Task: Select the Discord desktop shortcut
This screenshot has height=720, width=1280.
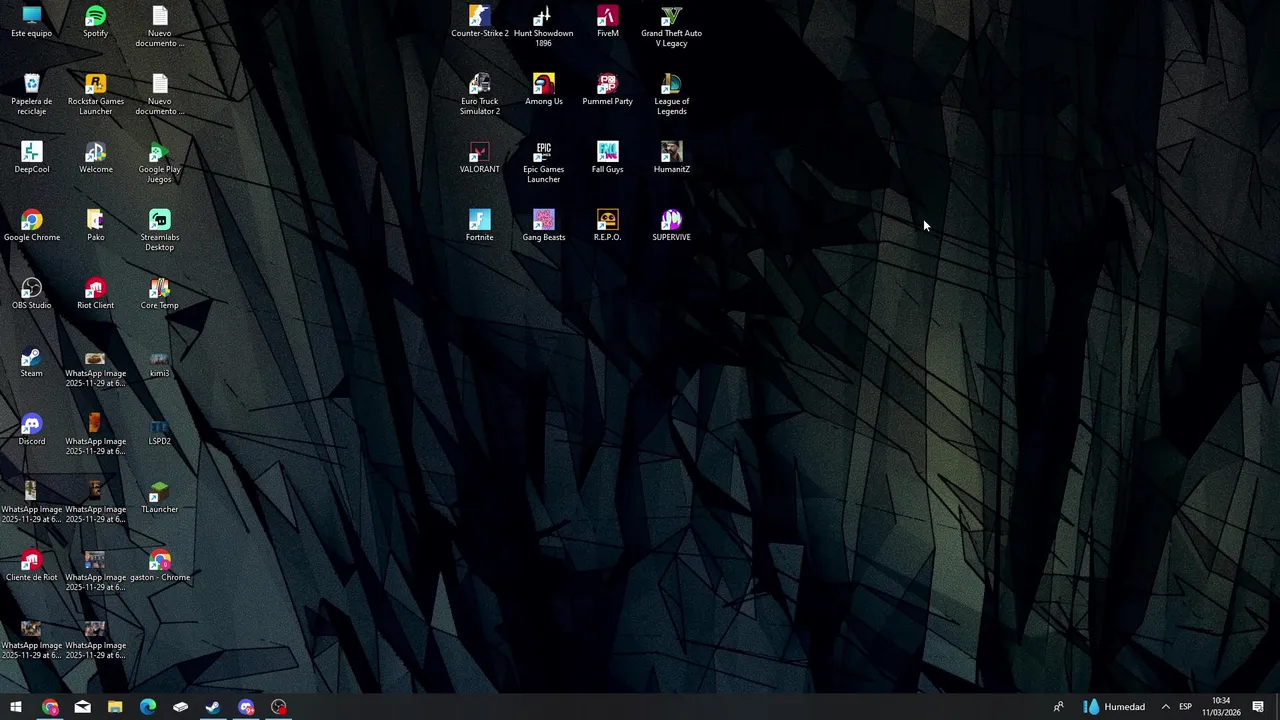Action: coord(32,430)
